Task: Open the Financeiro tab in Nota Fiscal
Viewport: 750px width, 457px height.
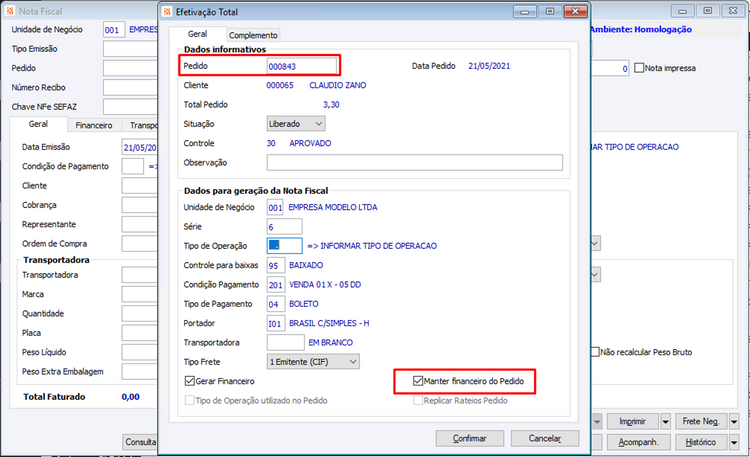Action: (94, 125)
